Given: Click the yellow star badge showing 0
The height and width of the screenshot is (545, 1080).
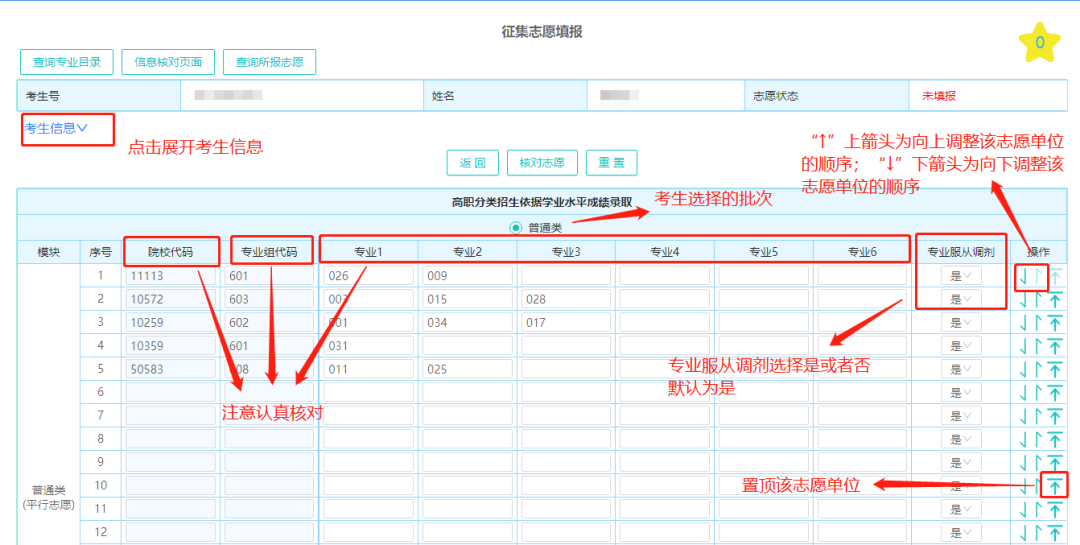Looking at the screenshot, I should coord(1040,43).
